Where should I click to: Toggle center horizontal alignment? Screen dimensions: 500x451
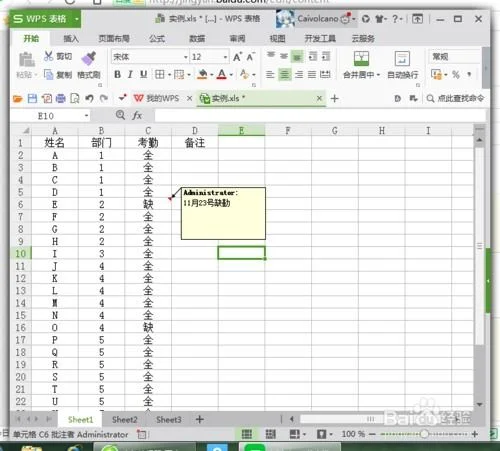[x=285, y=74]
